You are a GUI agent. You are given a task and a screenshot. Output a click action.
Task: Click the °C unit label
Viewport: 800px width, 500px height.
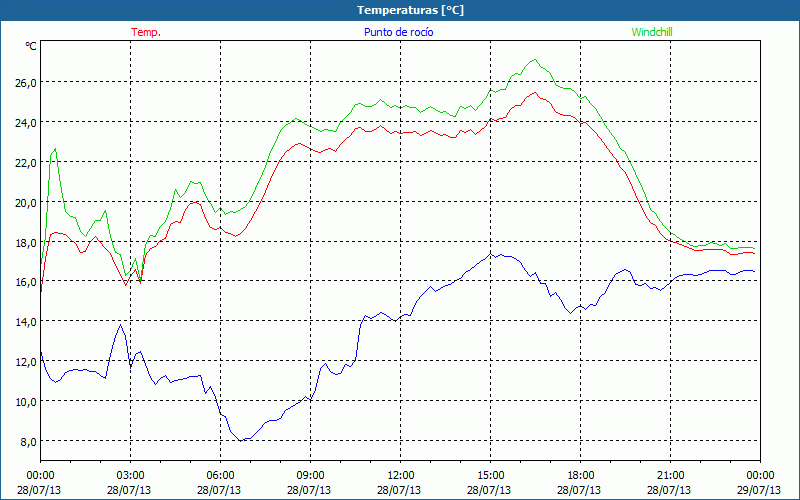(x=31, y=46)
